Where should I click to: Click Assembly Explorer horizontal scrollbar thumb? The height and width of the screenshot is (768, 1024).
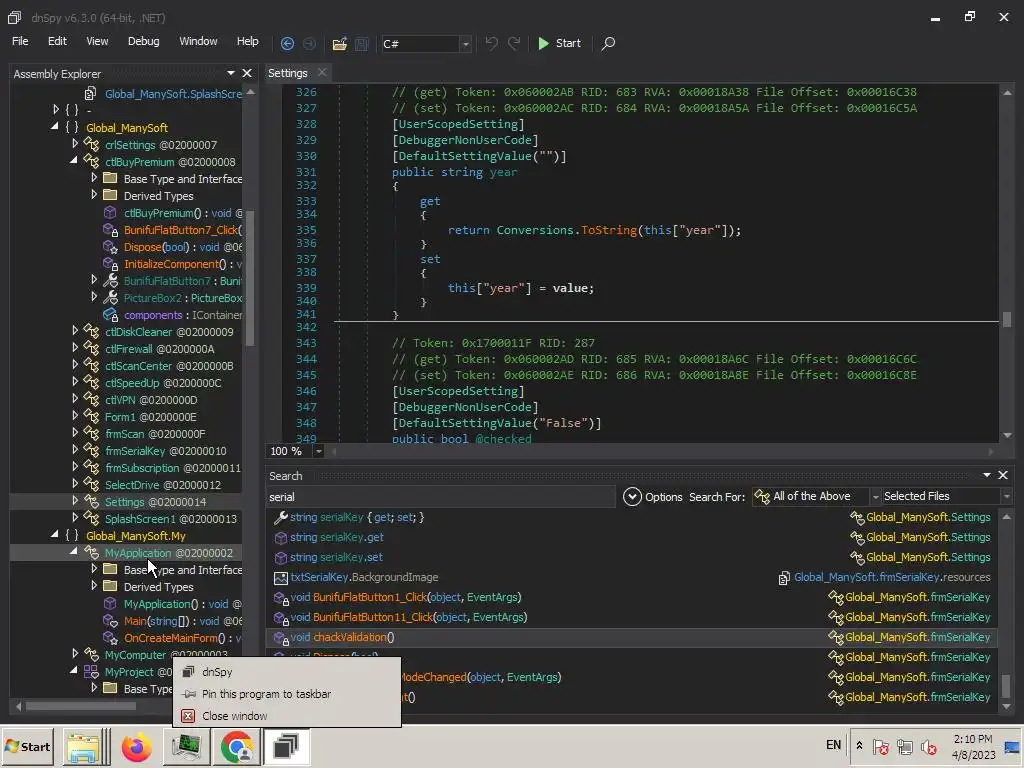80,706
